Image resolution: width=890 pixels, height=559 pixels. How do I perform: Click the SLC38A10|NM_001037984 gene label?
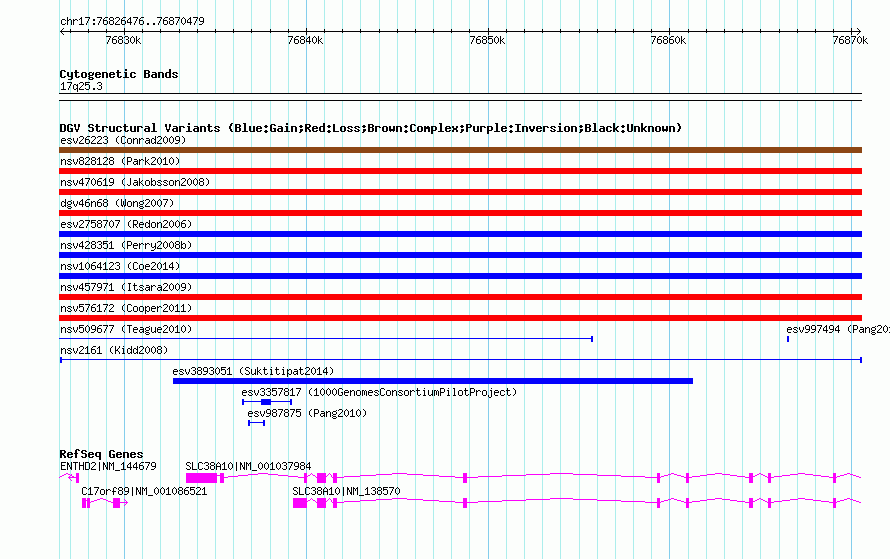coord(248,466)
